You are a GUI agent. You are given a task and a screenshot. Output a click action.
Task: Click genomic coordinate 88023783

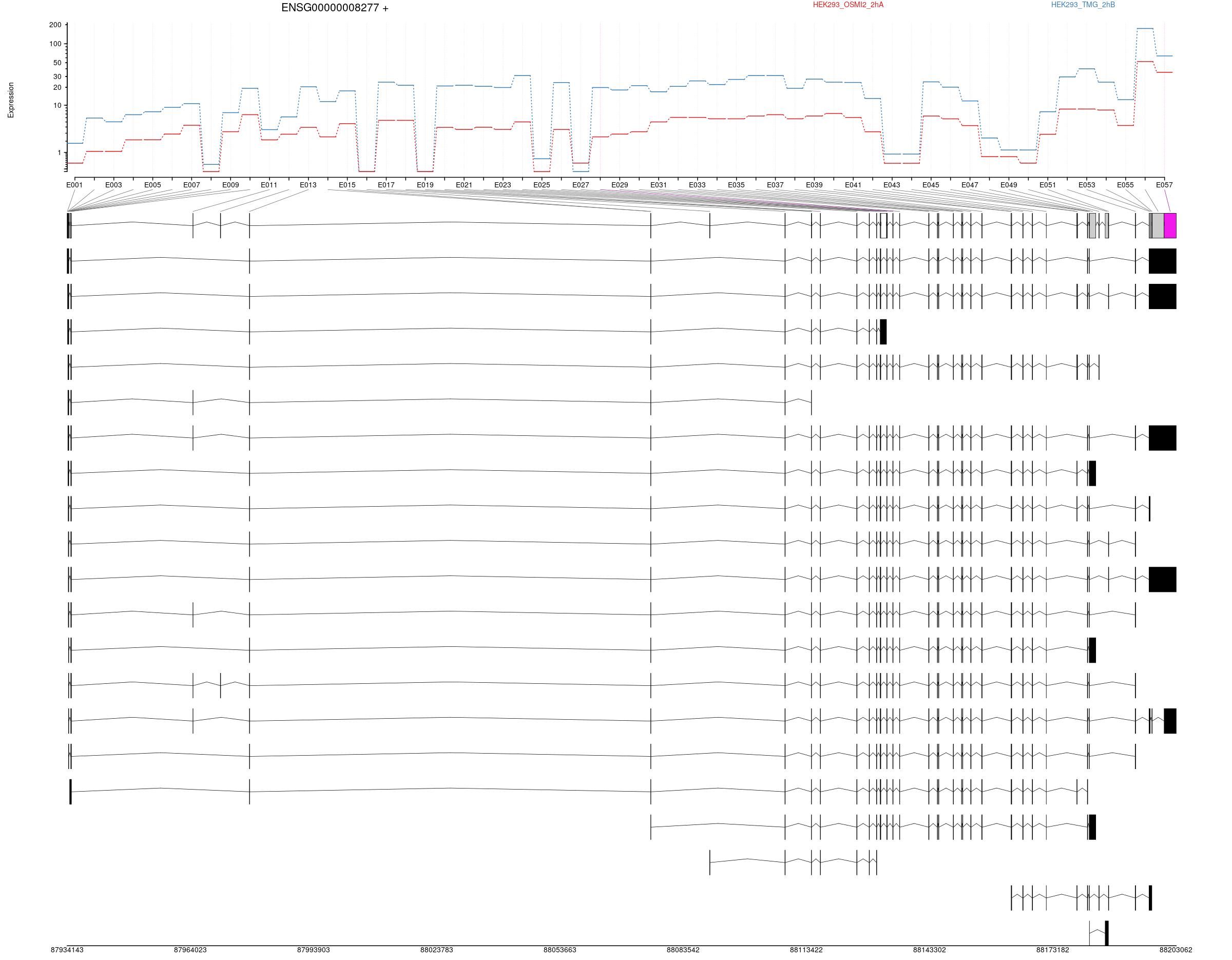coord(437,950)
